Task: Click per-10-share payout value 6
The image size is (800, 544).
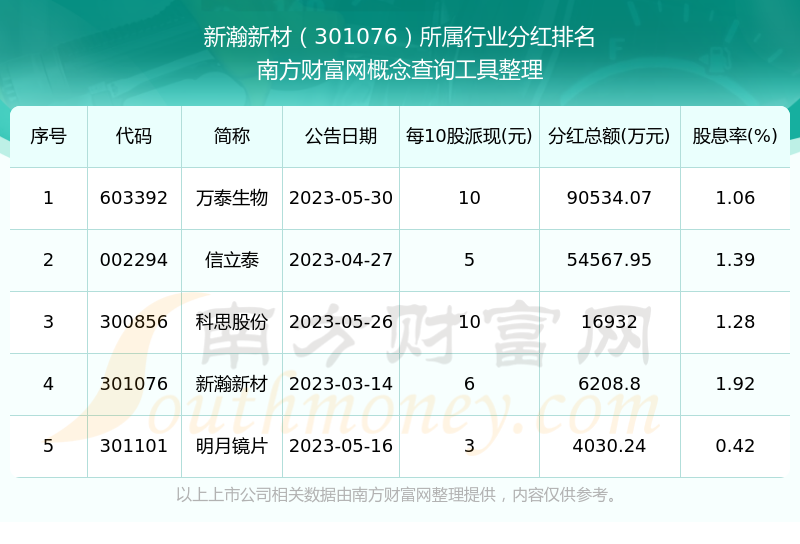Action: 469,384
